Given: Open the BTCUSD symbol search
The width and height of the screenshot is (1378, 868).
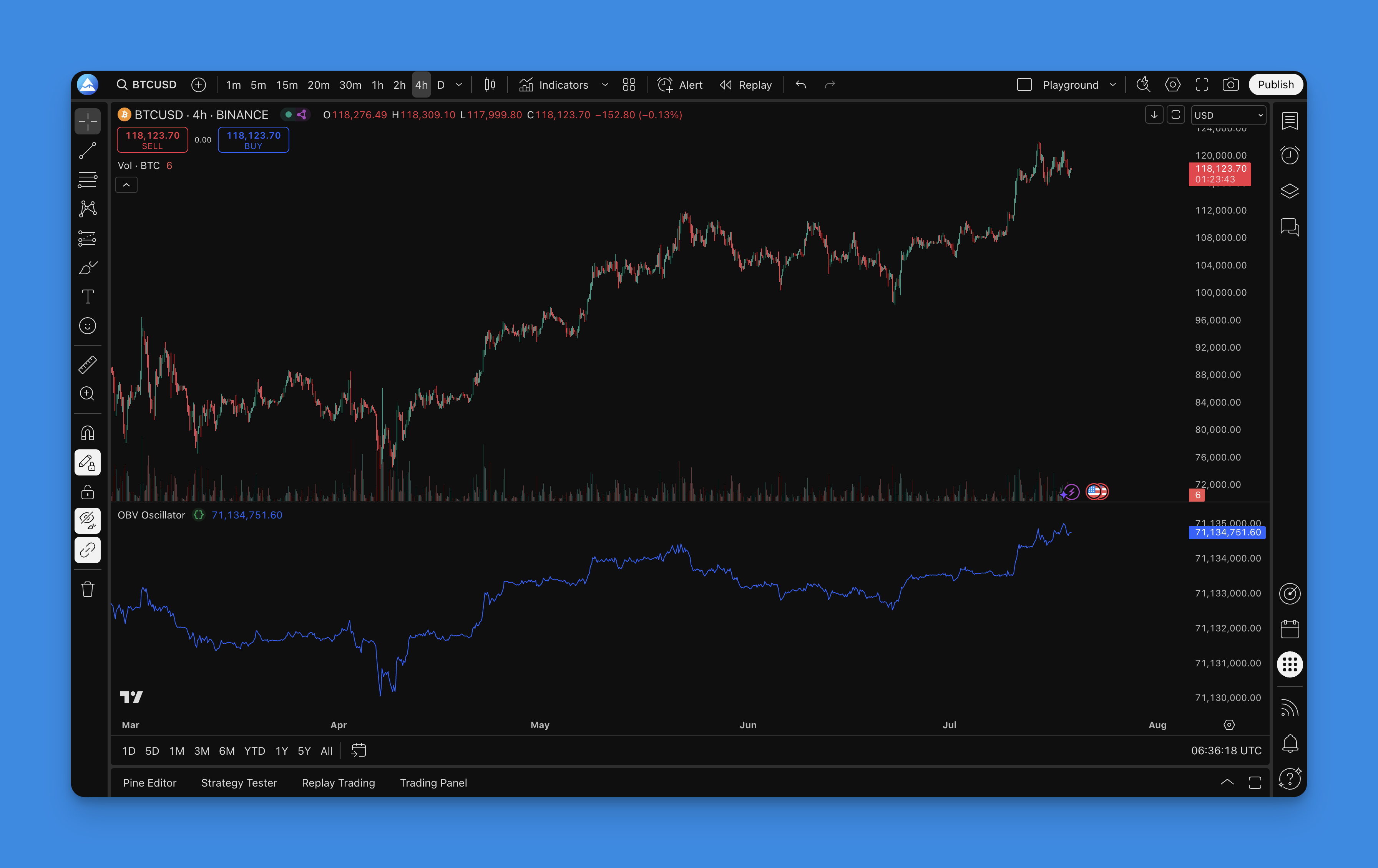Looking at the screenshot, I should 146,84.
